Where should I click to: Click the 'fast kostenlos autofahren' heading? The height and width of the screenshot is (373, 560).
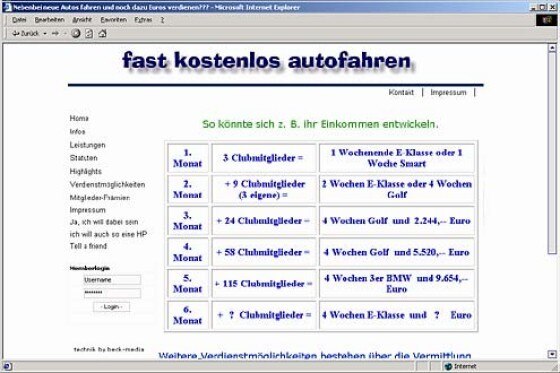[267, 61]
